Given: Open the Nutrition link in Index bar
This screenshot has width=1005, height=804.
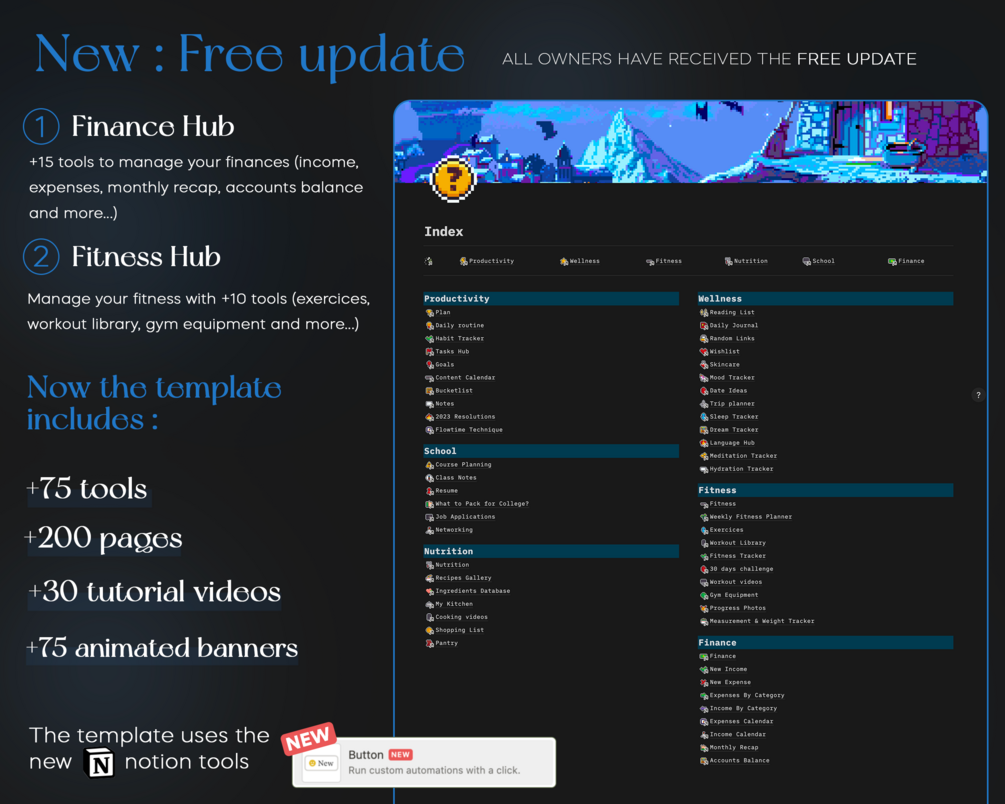Looking at the screenshot, I should click(746, 261).
